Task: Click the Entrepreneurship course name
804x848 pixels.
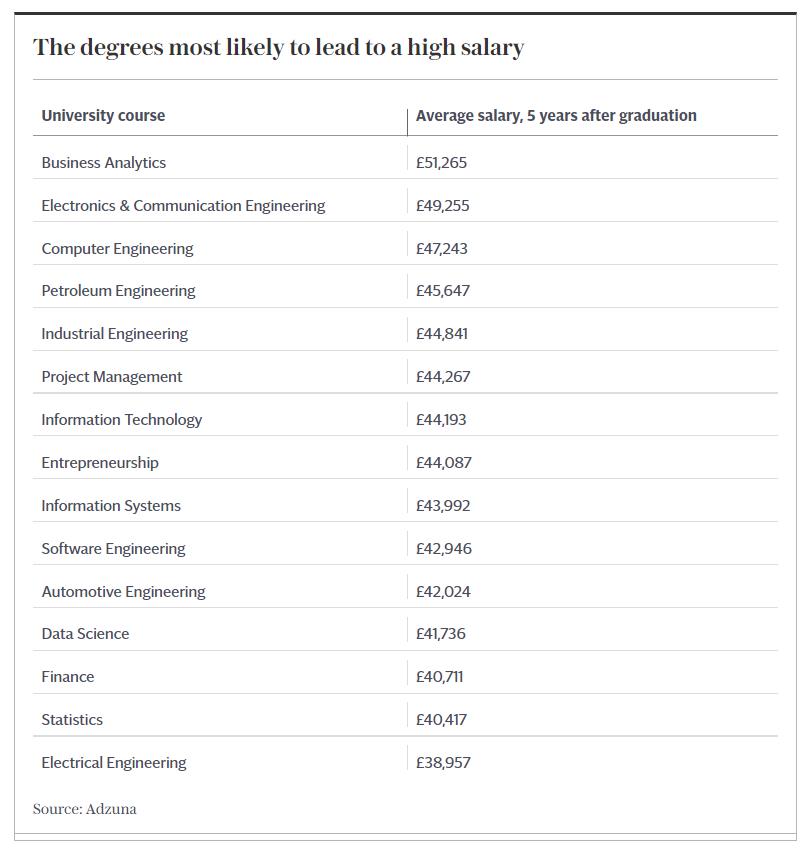Action: tap(100, 462)
